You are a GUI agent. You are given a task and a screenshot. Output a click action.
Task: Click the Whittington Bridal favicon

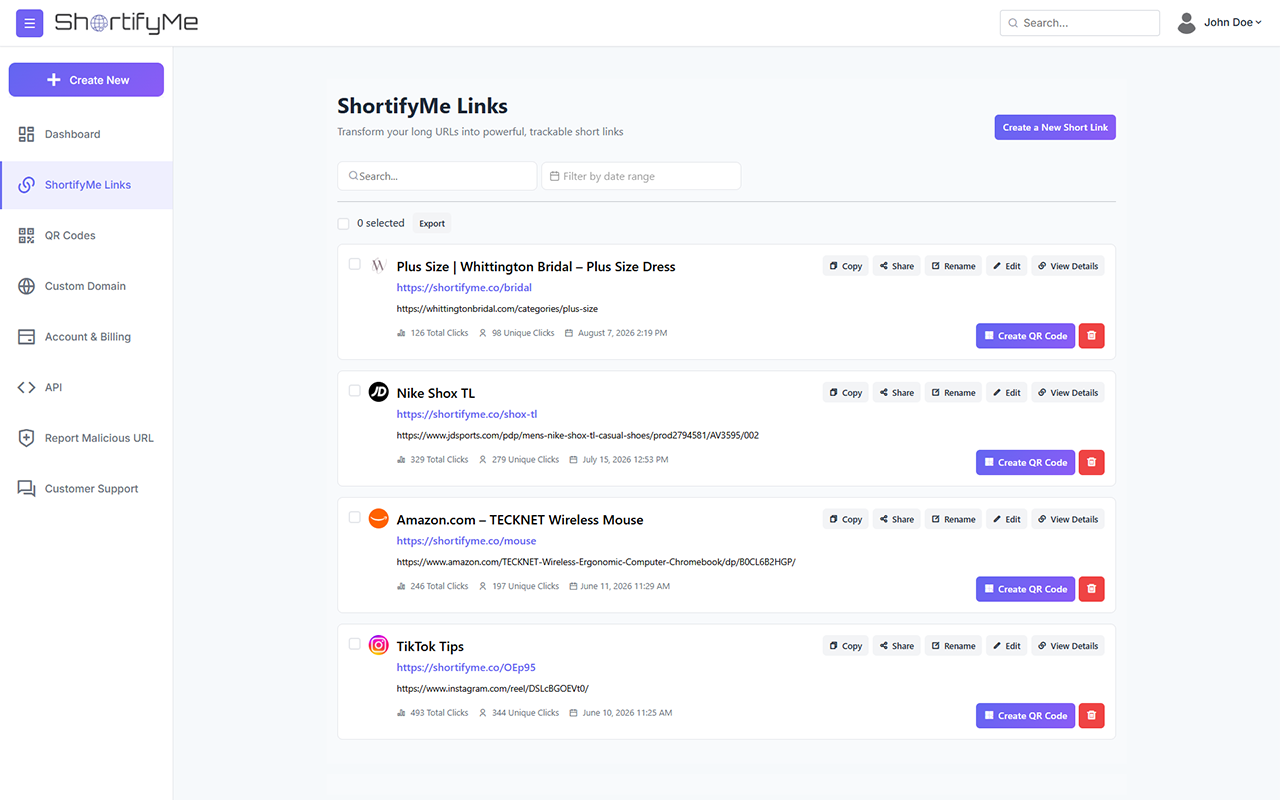378,265
